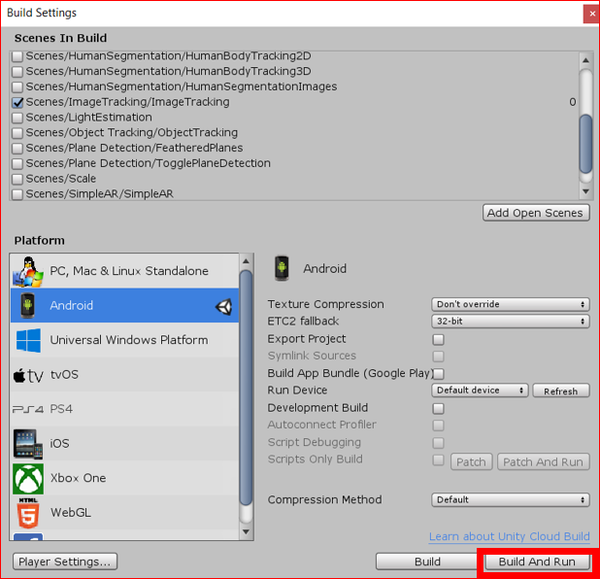Select Scenes/ImageTracking/ImageTracking scene name
This screenshot has width=600, height=579.
coord(128,102)
